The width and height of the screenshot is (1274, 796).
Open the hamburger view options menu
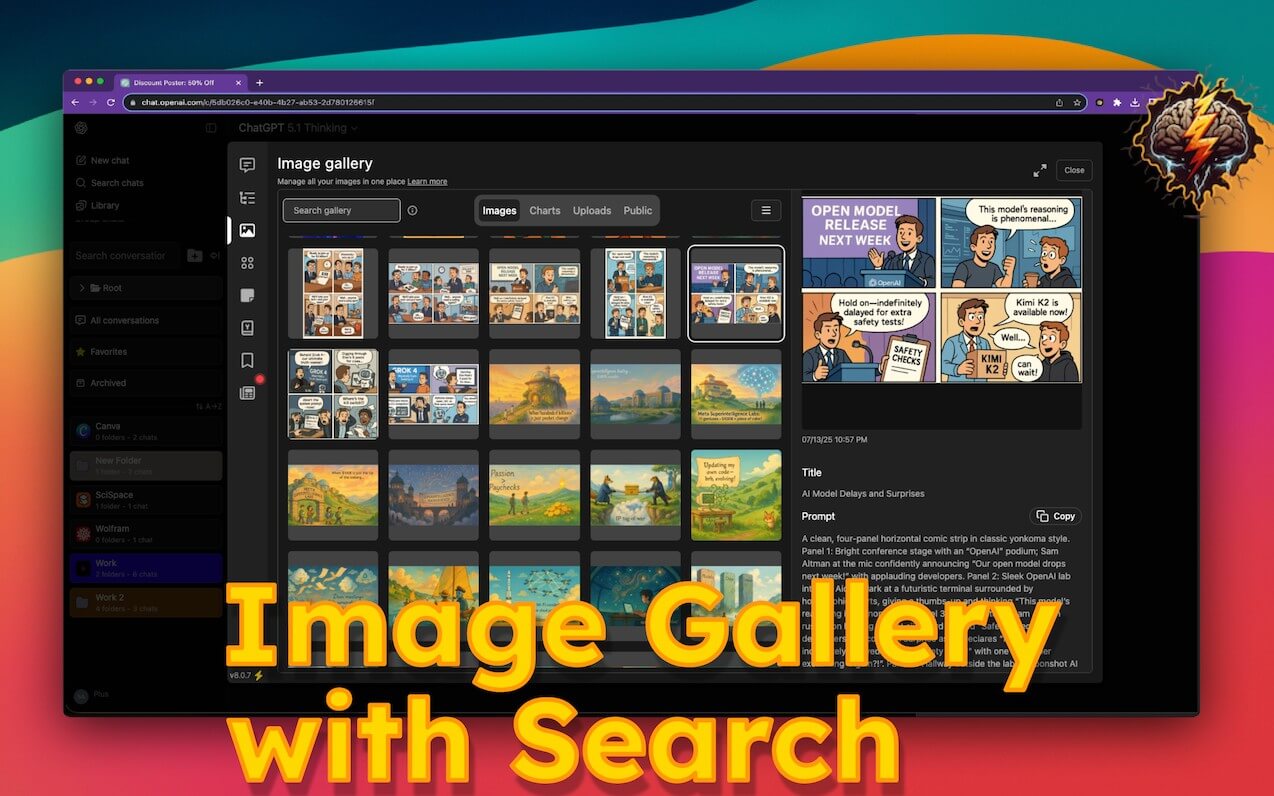point(766,210)
